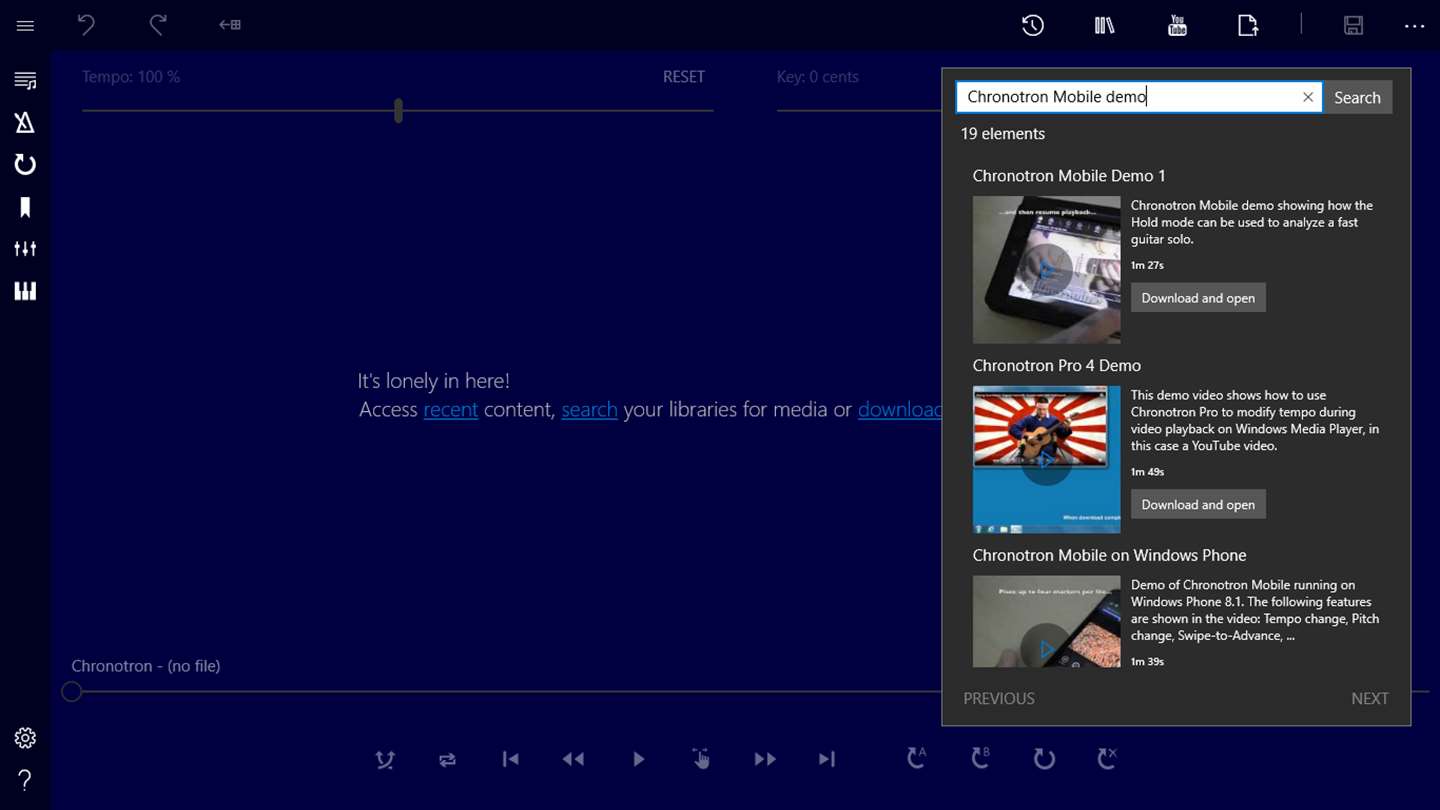Adjust the Tempo slider handle
The image size is (1440, 810).
pyautogui.click(x=398, y=110)
